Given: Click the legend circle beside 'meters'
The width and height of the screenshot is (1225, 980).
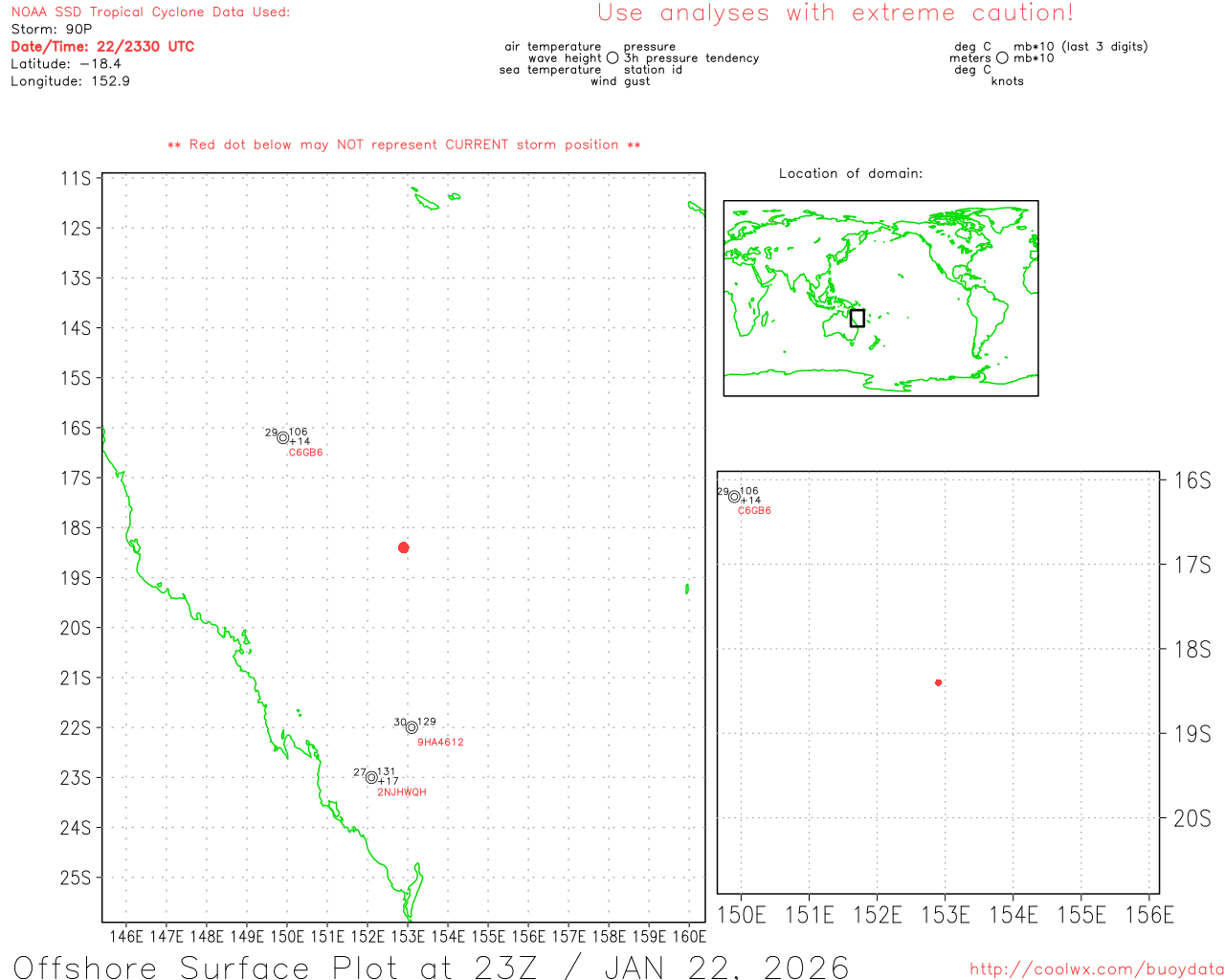Looking at the screenshot, I should tap(1002, 58).
